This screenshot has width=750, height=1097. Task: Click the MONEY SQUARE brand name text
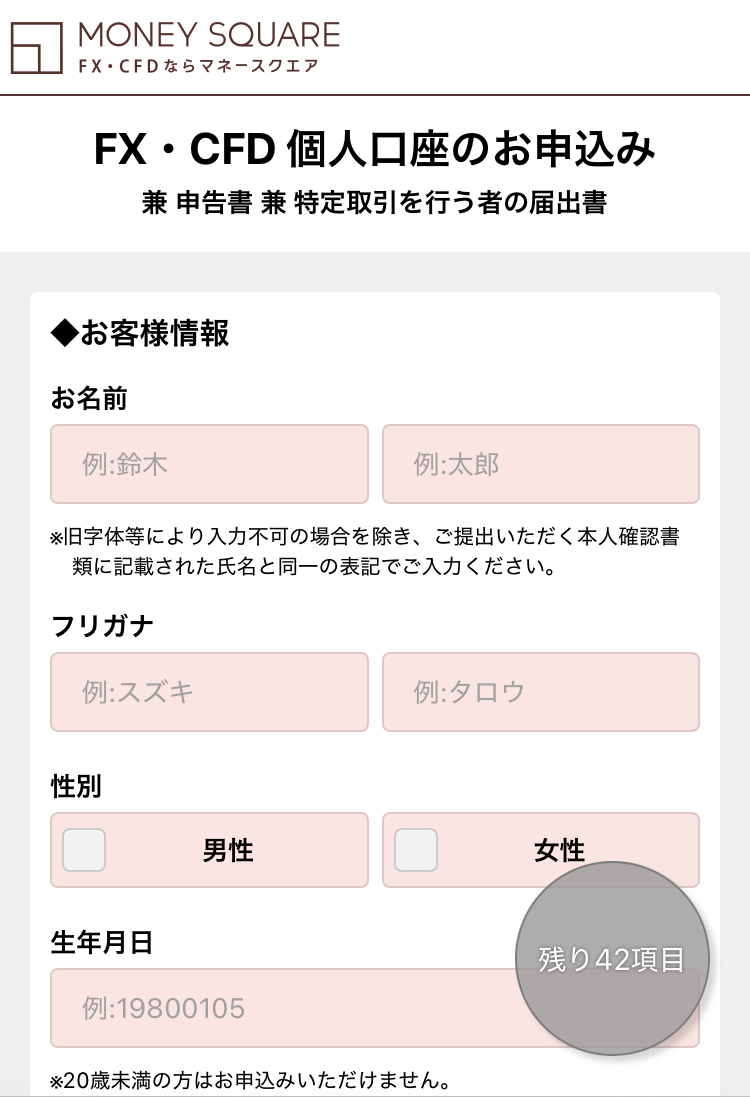(x=209, y=36)
